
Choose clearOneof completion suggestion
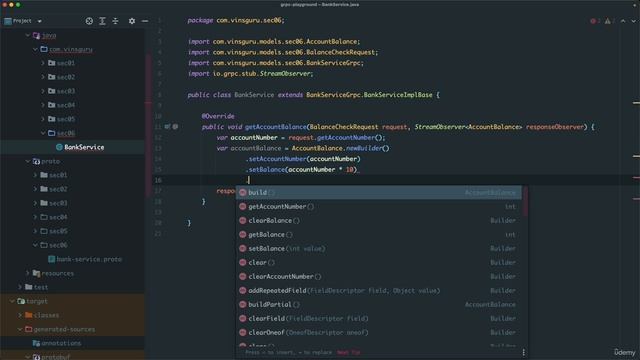378,333
